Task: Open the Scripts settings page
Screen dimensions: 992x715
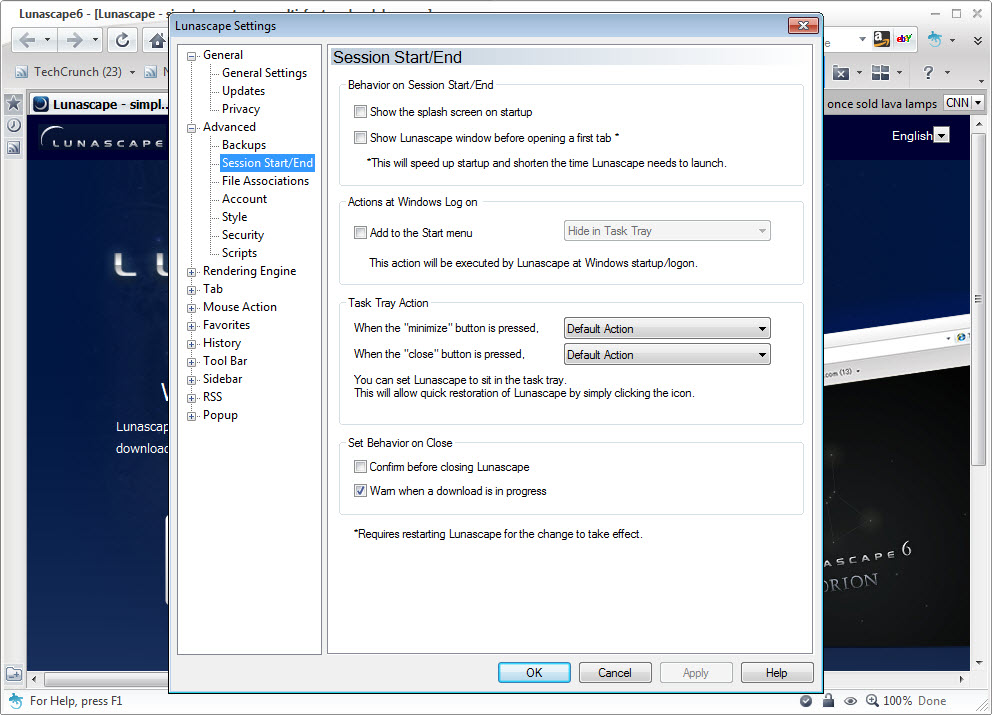Action: (240, 253)
